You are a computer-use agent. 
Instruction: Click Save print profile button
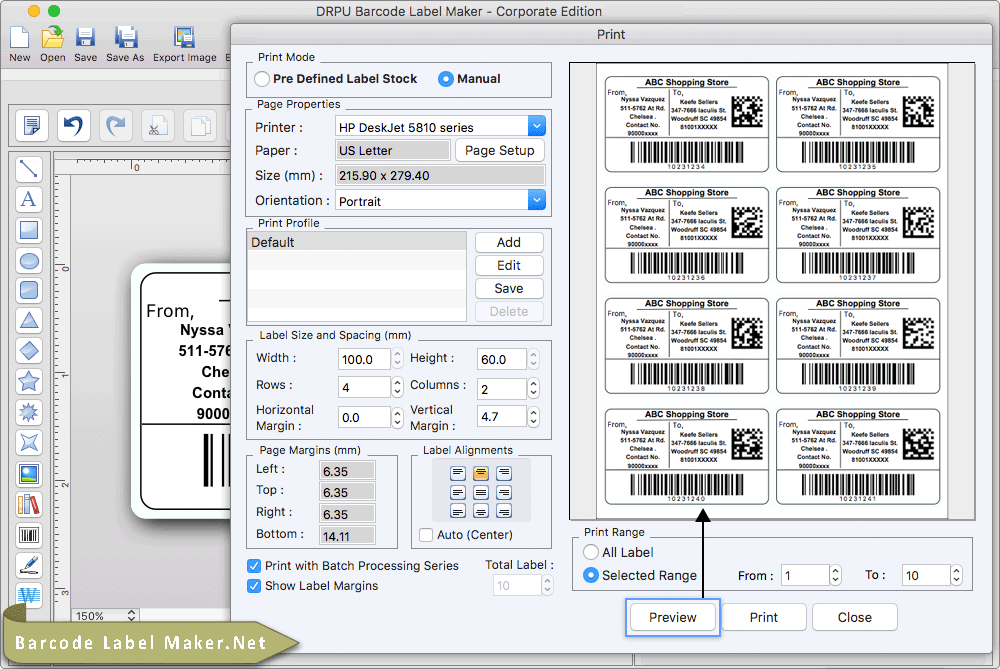point(509,288)
